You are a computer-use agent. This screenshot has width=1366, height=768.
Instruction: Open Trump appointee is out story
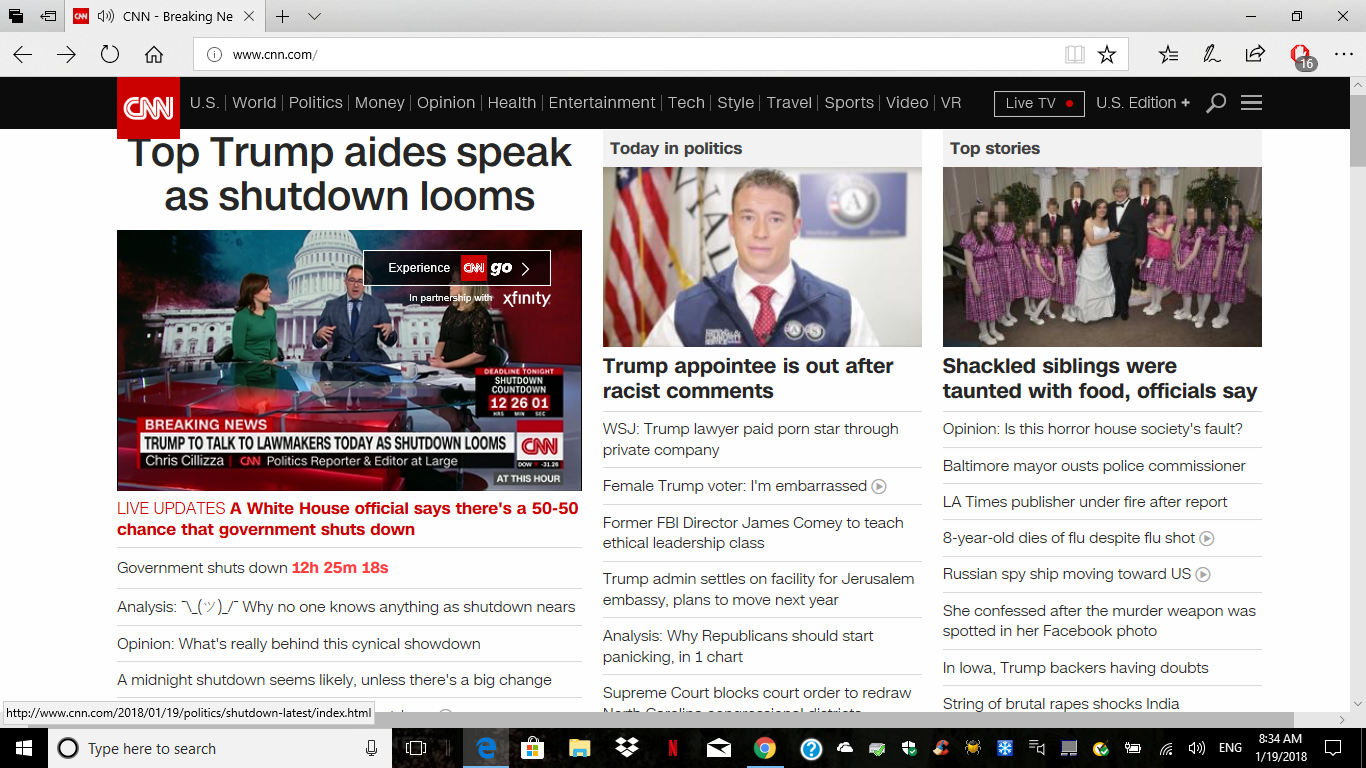pos(748,379)
